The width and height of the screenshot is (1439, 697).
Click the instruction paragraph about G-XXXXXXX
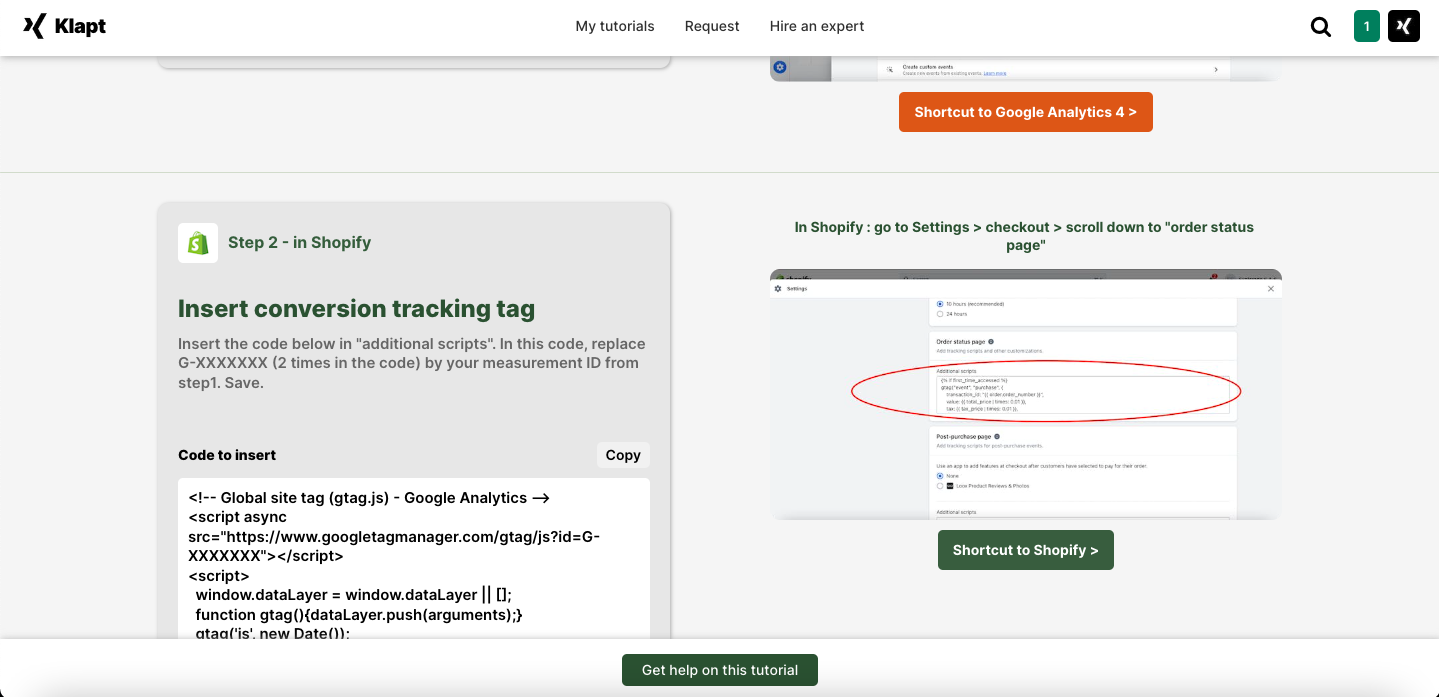point(412,363)
